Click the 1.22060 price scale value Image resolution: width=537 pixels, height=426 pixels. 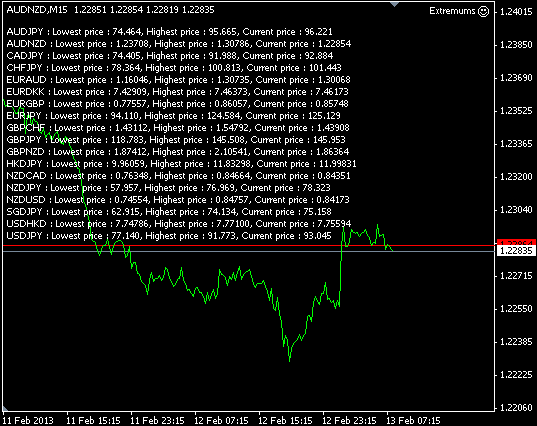pos(516,408)
